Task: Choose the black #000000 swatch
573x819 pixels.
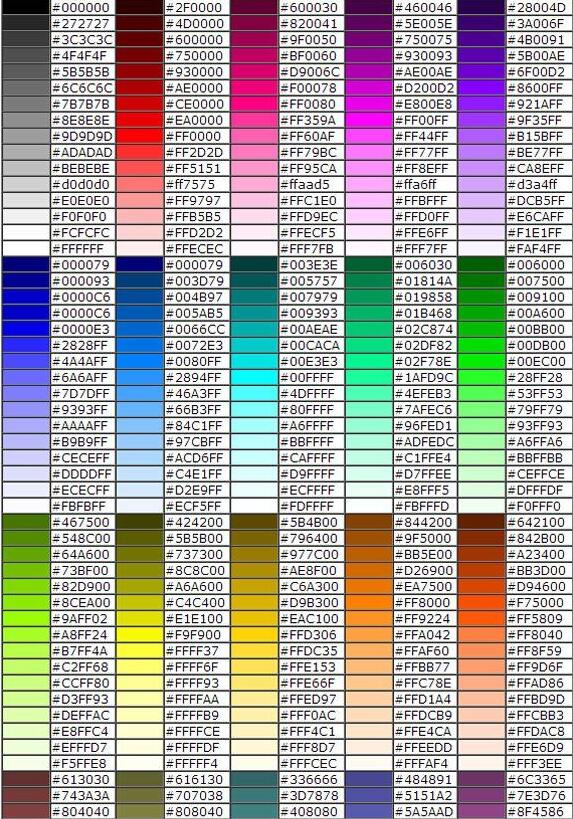Action: 26,7
